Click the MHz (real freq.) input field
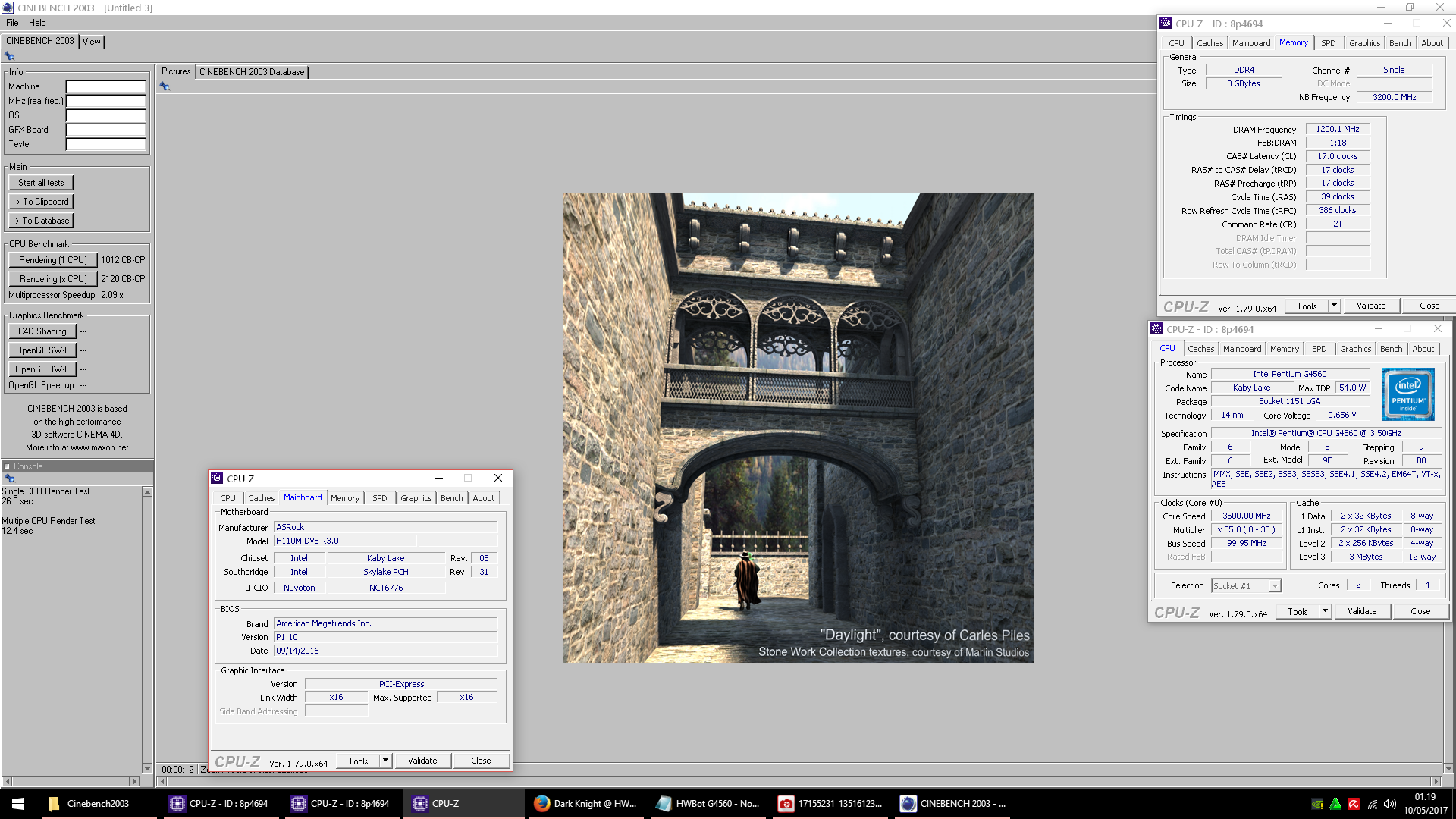Viewport: 1456px width, 819px height. [106, 101]
